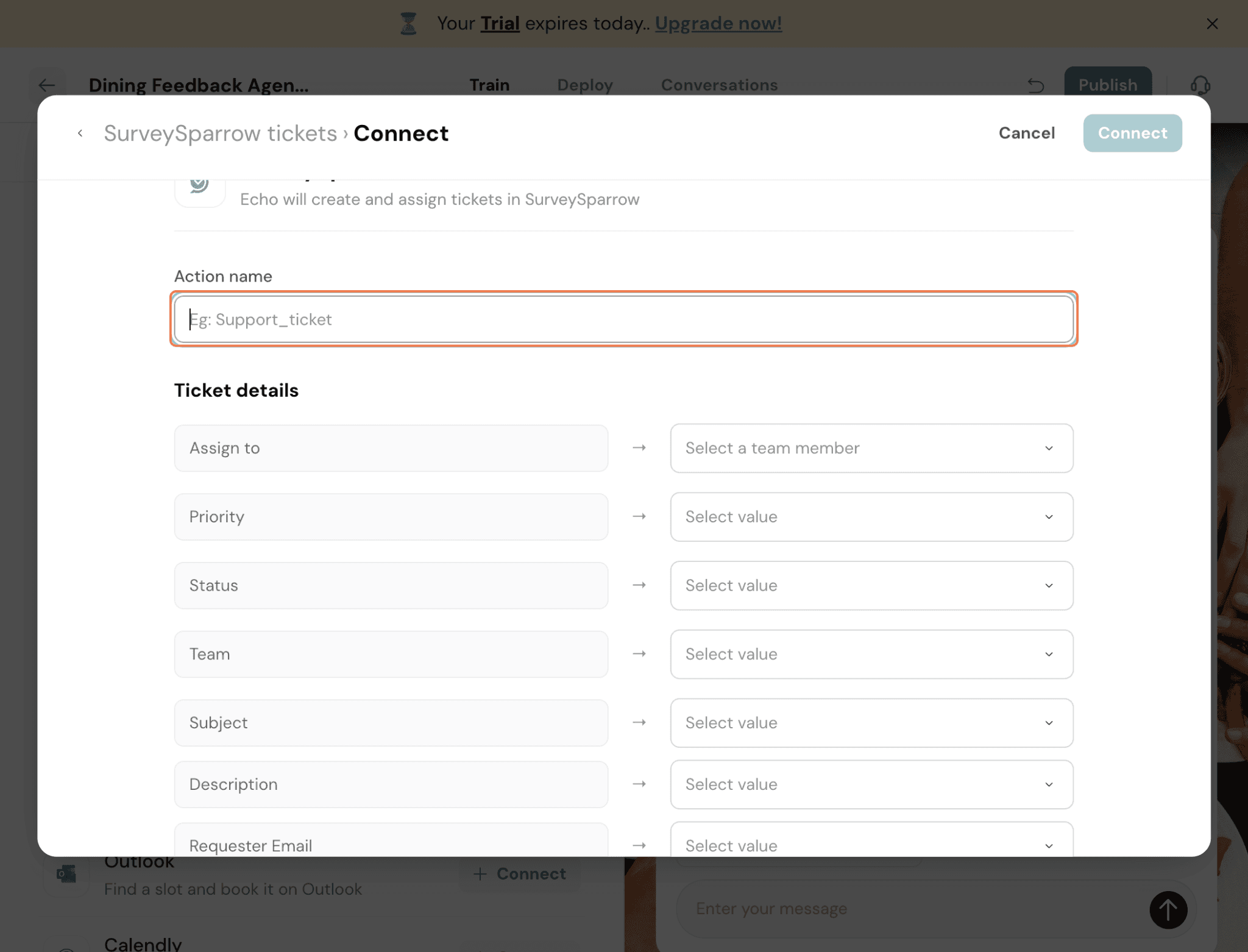Screen dimensions: 1248x952
Task: Click the Requester Email field label
Action: [391, 840]
